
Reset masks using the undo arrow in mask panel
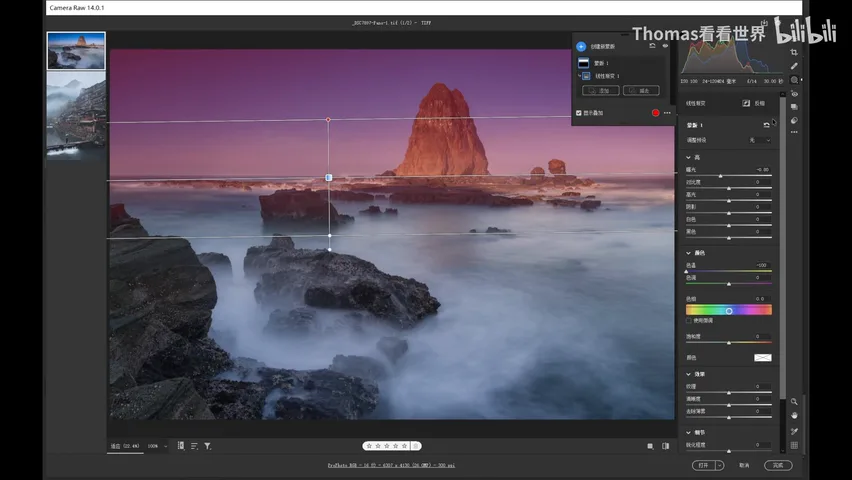tap(653, 46)
